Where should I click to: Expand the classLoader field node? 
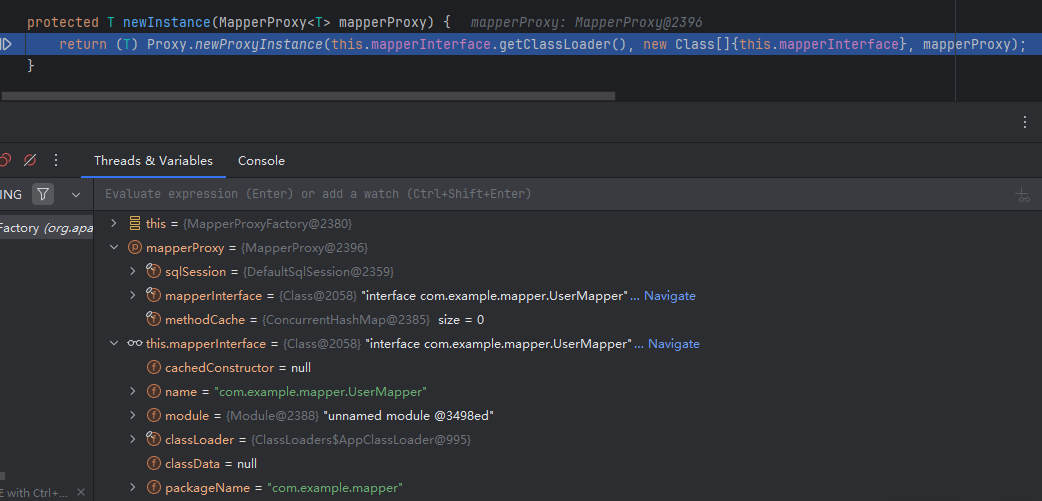tap(133, 439)
